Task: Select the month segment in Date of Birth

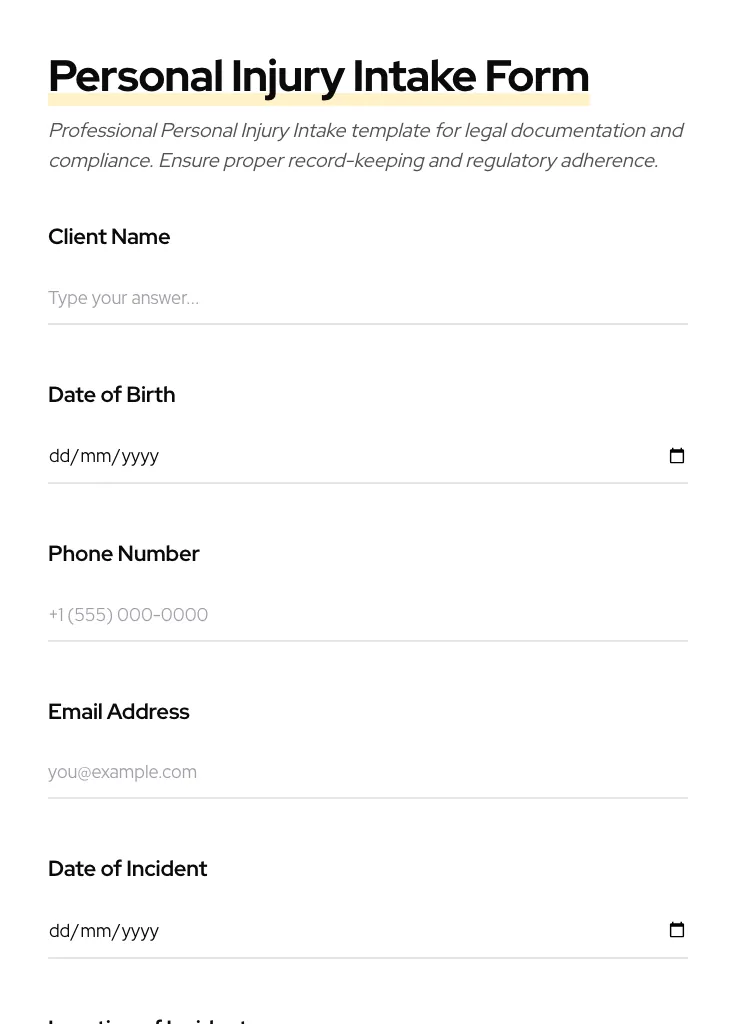Action: pos(95,456)
